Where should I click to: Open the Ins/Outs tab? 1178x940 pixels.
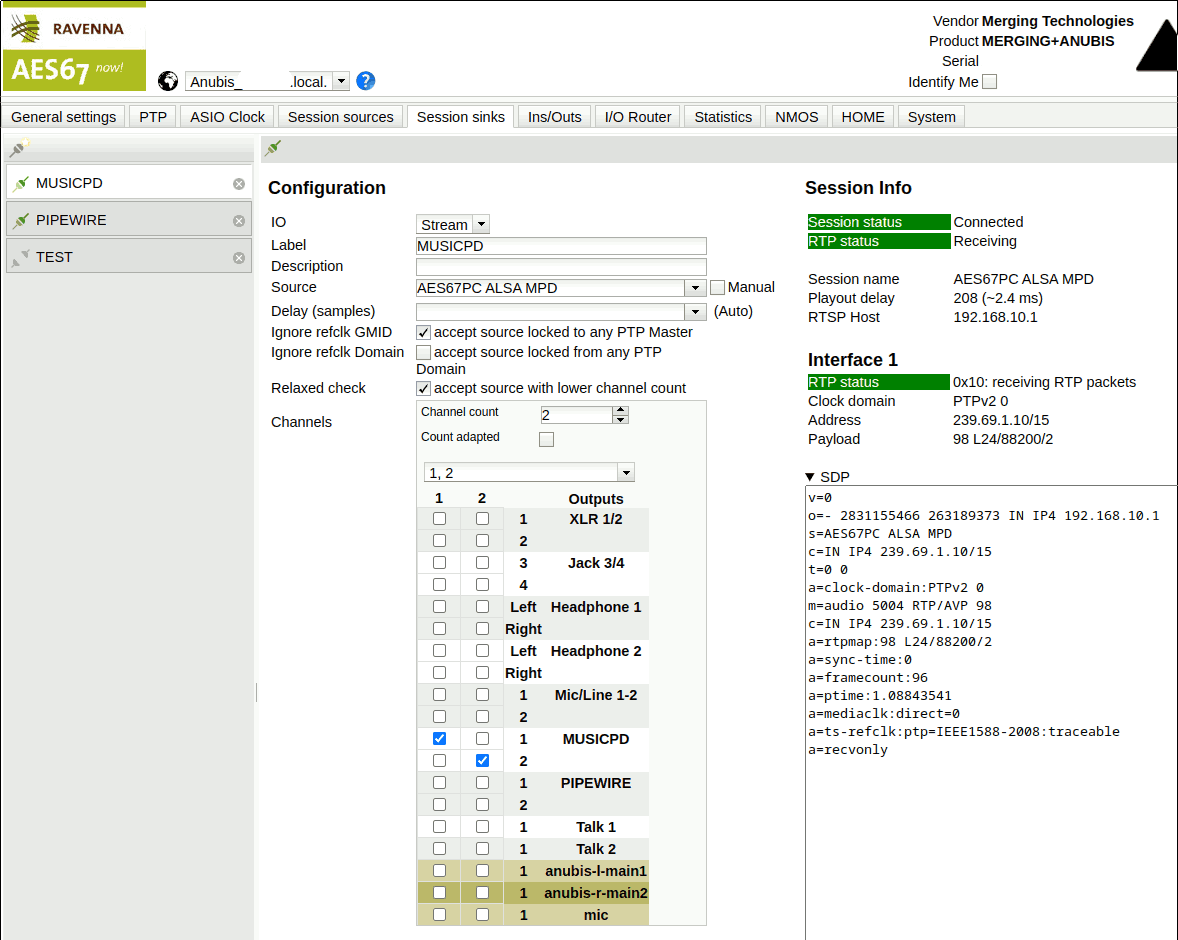554,117
